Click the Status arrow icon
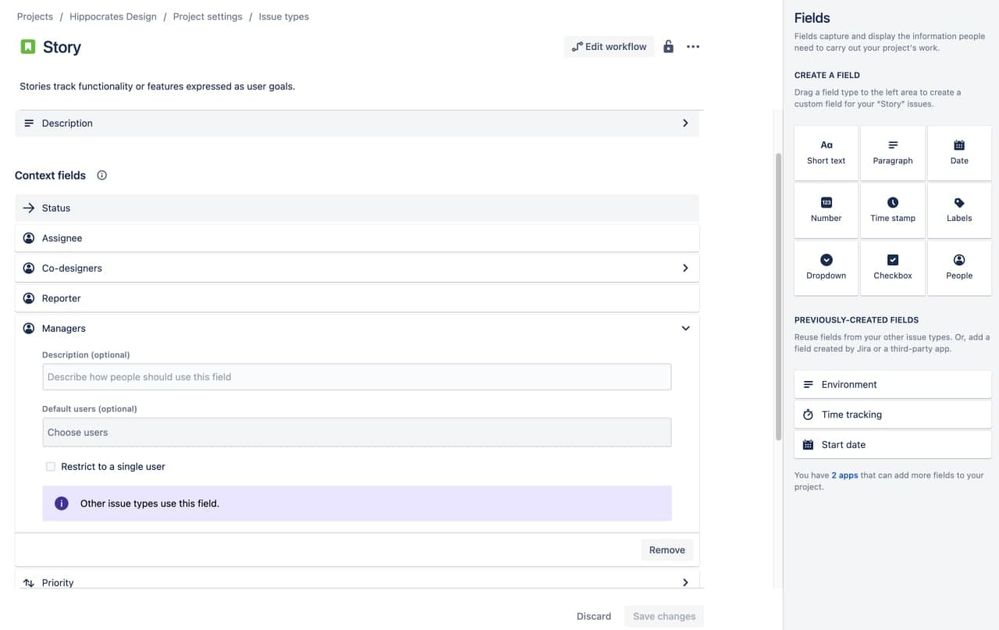The image size is (999, 630). coord(29,208)
